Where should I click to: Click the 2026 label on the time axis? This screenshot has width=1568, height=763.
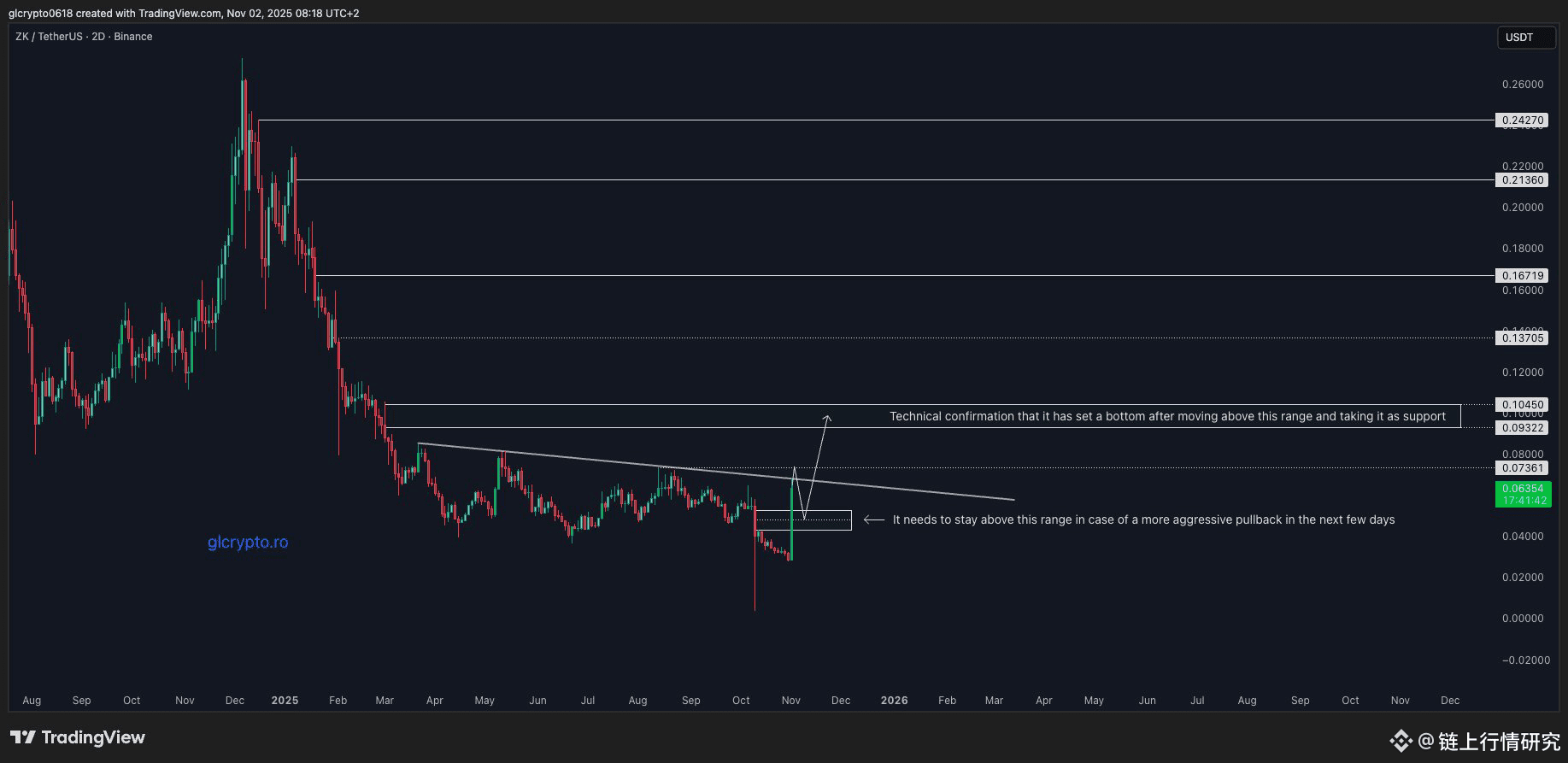(895, 701)
